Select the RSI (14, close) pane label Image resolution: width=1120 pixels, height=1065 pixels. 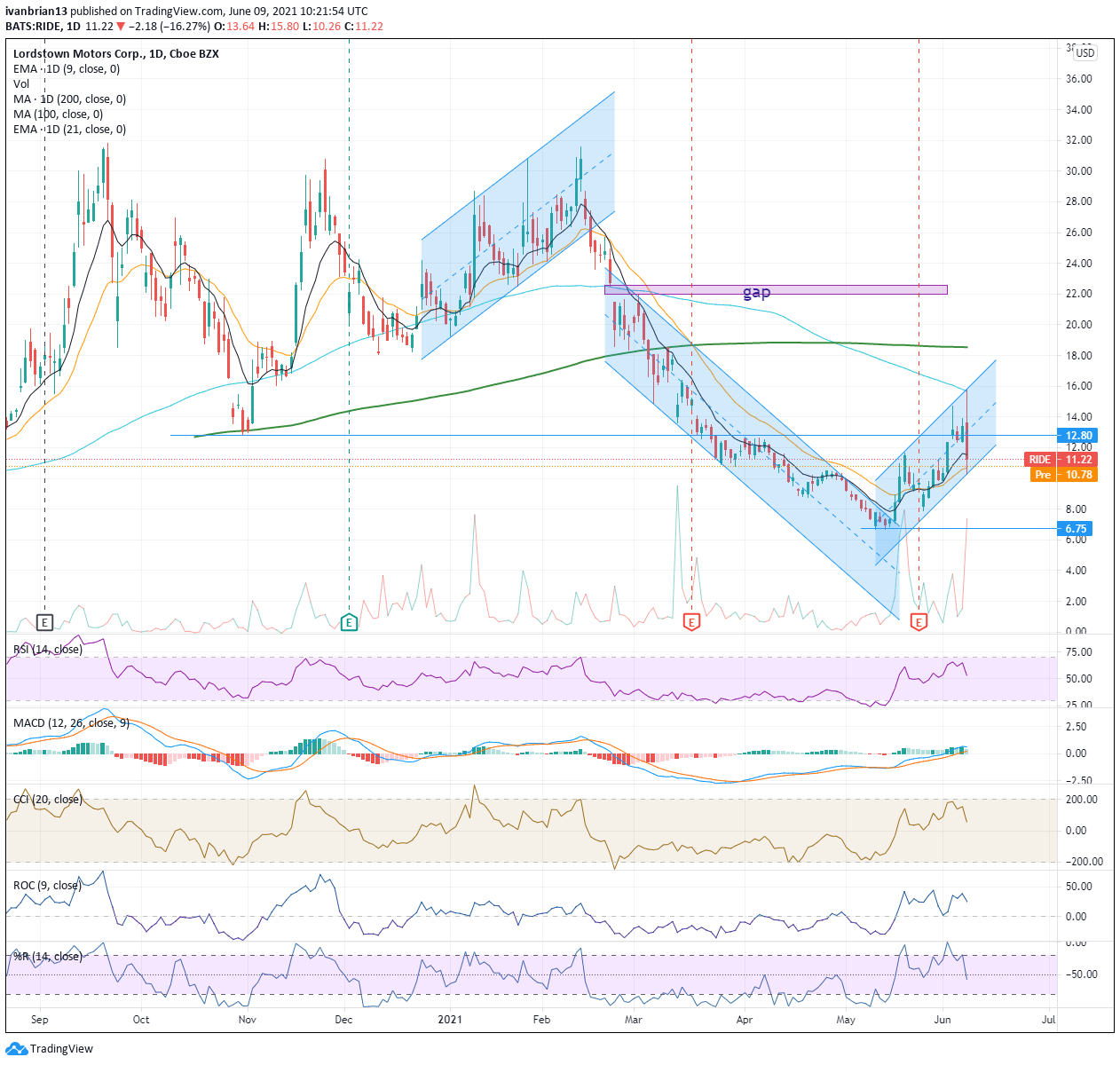tap(48, 650)
